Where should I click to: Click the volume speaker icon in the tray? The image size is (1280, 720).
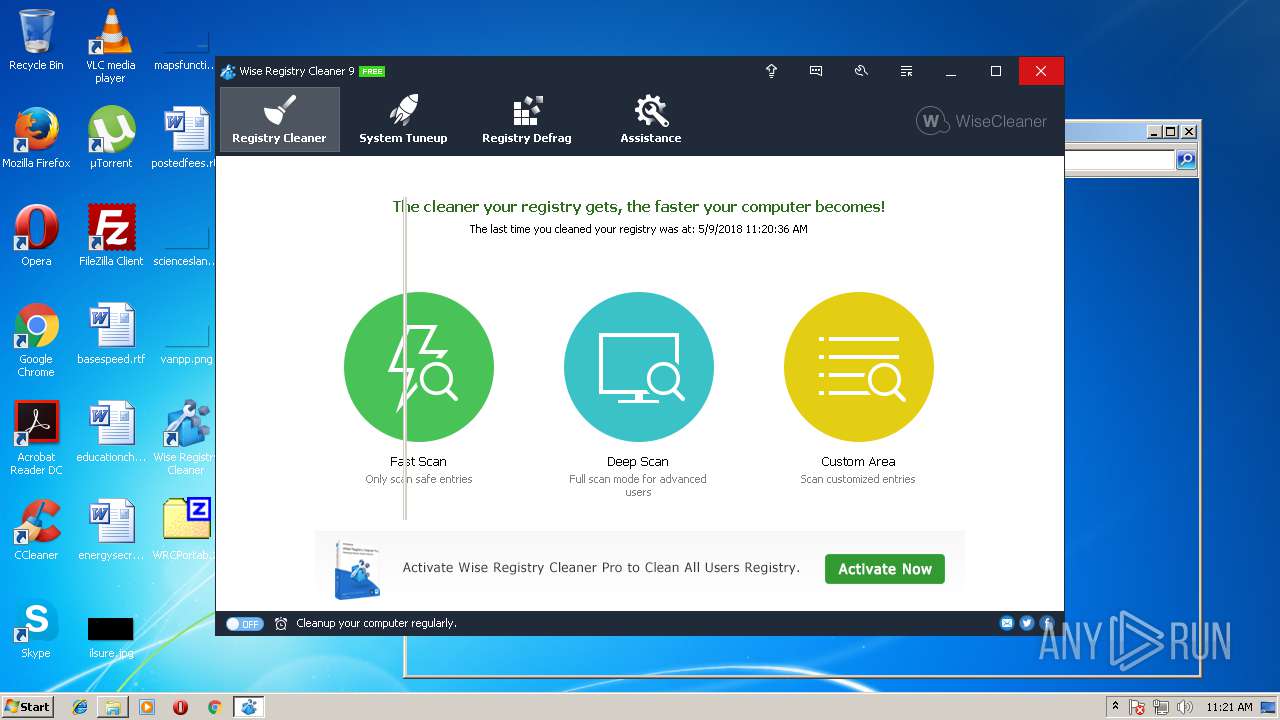tap(1186, 707)
